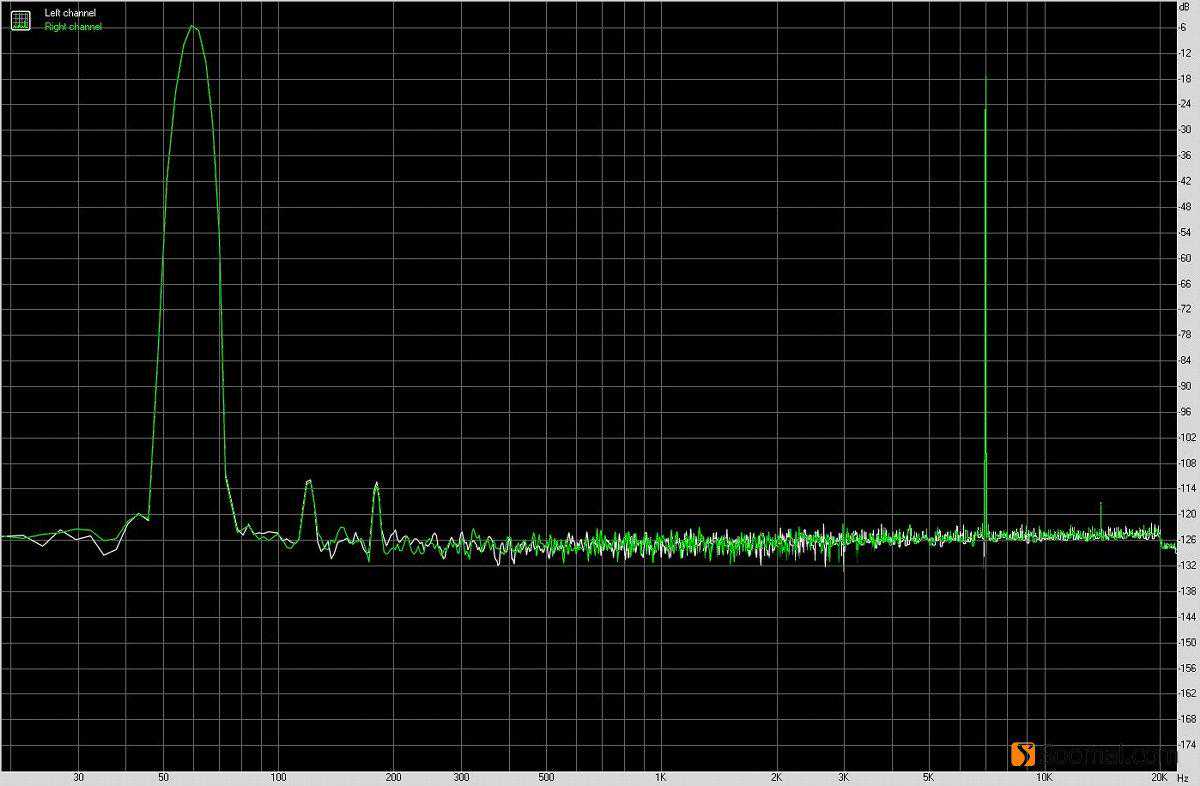Select the 100 frequency axis label
Viewport: 1200px width, 786px height.
coord(279,777)
